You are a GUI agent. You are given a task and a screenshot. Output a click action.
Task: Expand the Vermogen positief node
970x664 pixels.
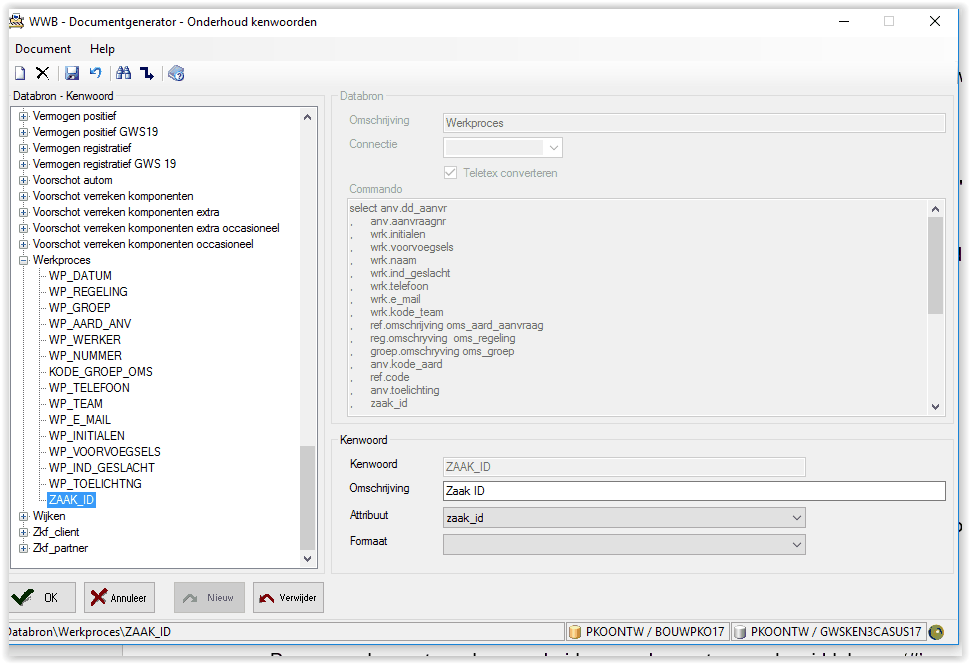24,116
